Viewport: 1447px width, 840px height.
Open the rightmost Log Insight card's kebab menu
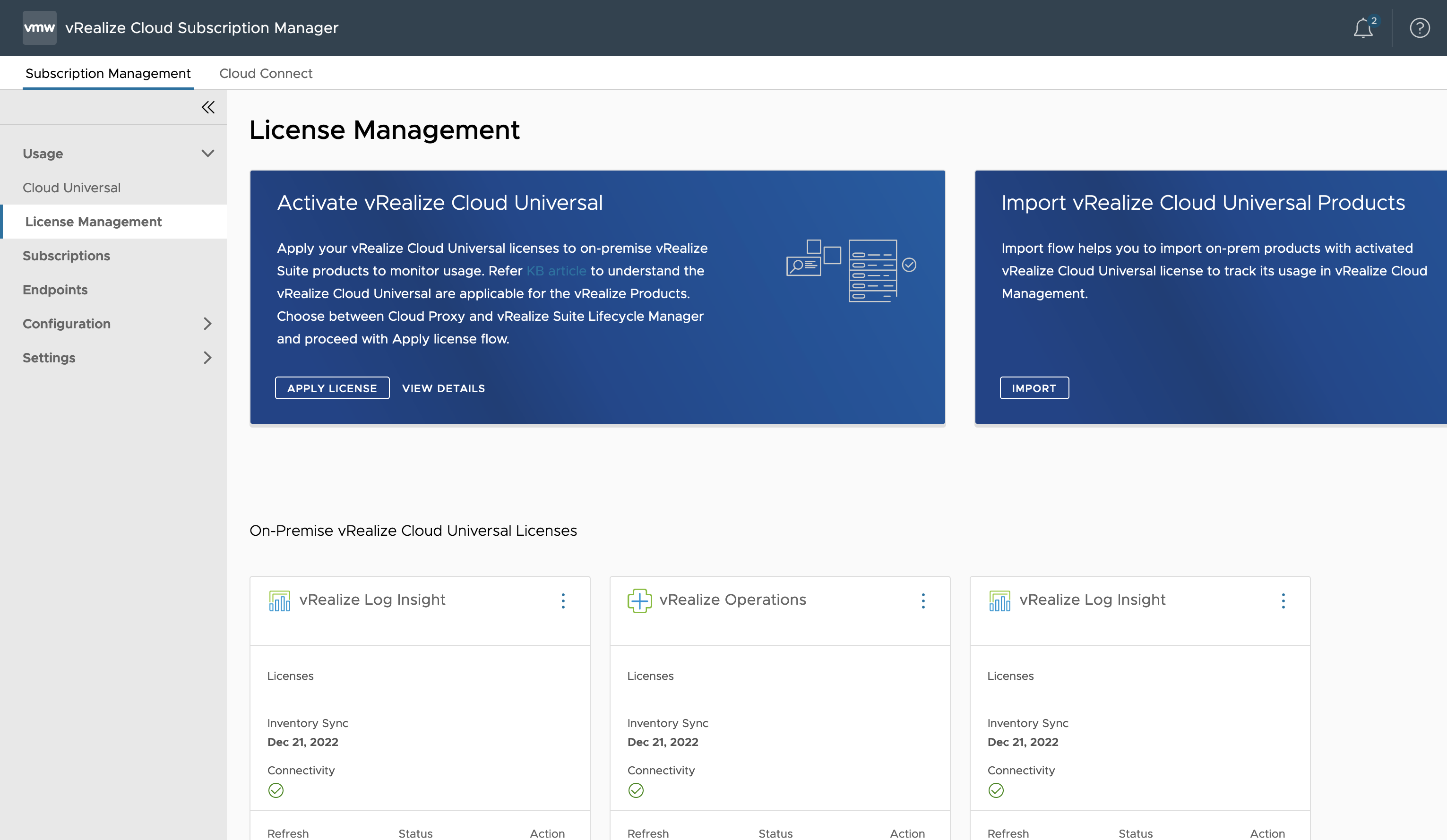click(x=1283, y=600)
